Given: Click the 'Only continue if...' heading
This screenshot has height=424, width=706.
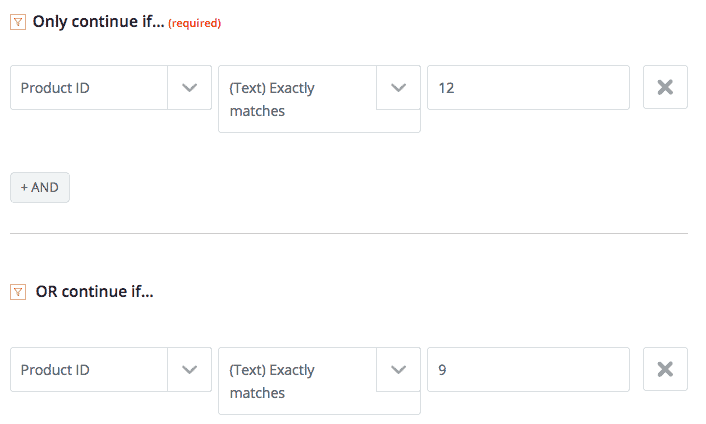Looking at the screenshot, I should (98, 22).
